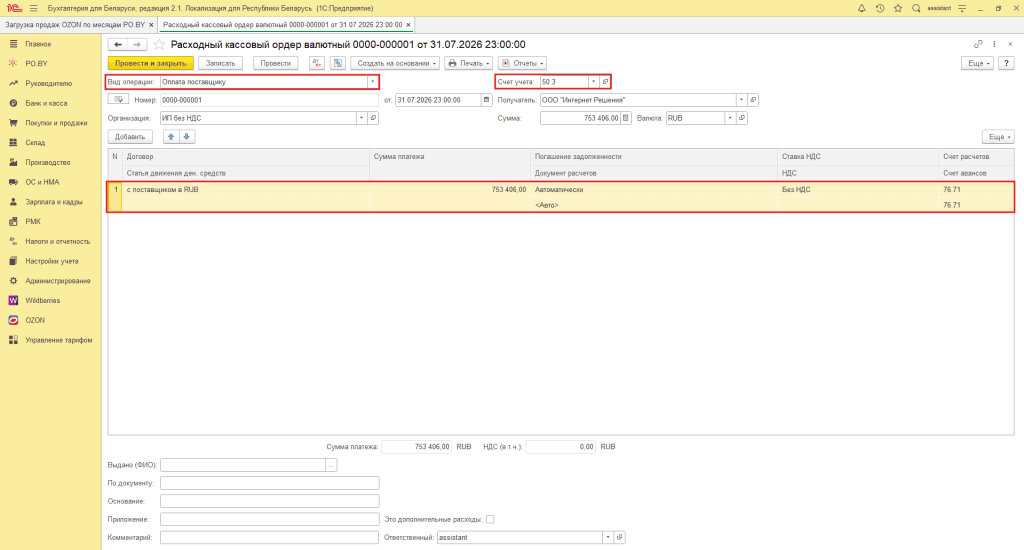Click Номер input field
Viewport: 1024px width, 550px height.
pyautogui.click(x=269, y=100)
